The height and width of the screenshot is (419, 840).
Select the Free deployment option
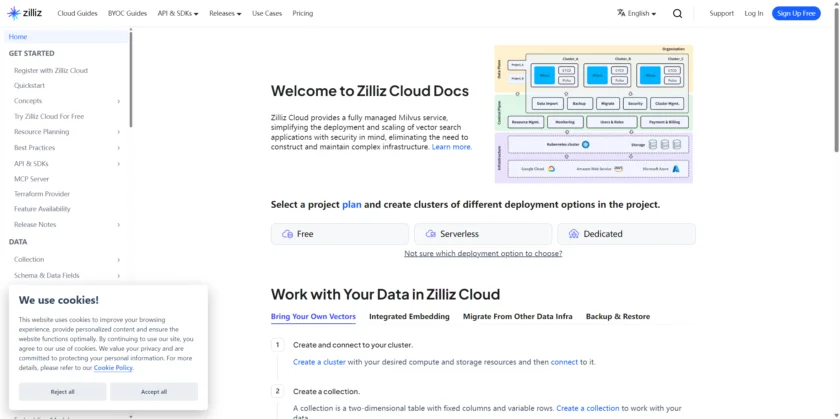(340, 234)
